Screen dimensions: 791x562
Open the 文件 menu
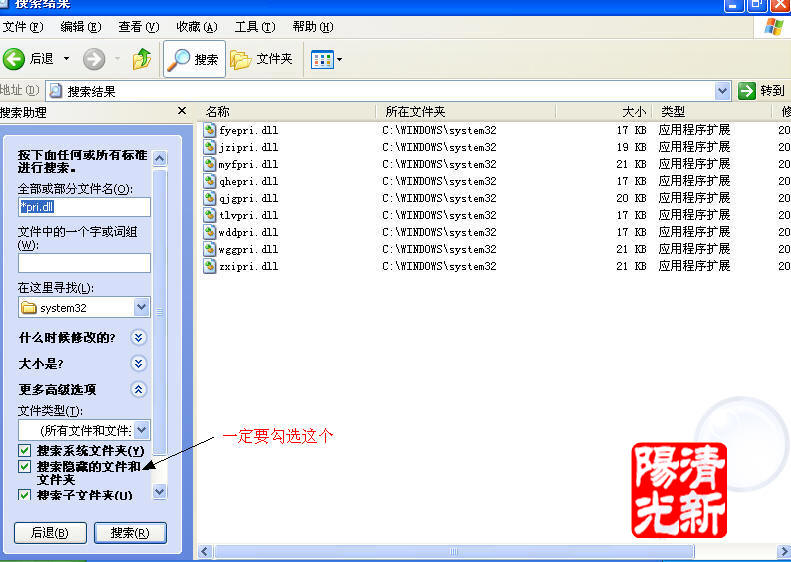pyautogui.click(x=23, y=27)
